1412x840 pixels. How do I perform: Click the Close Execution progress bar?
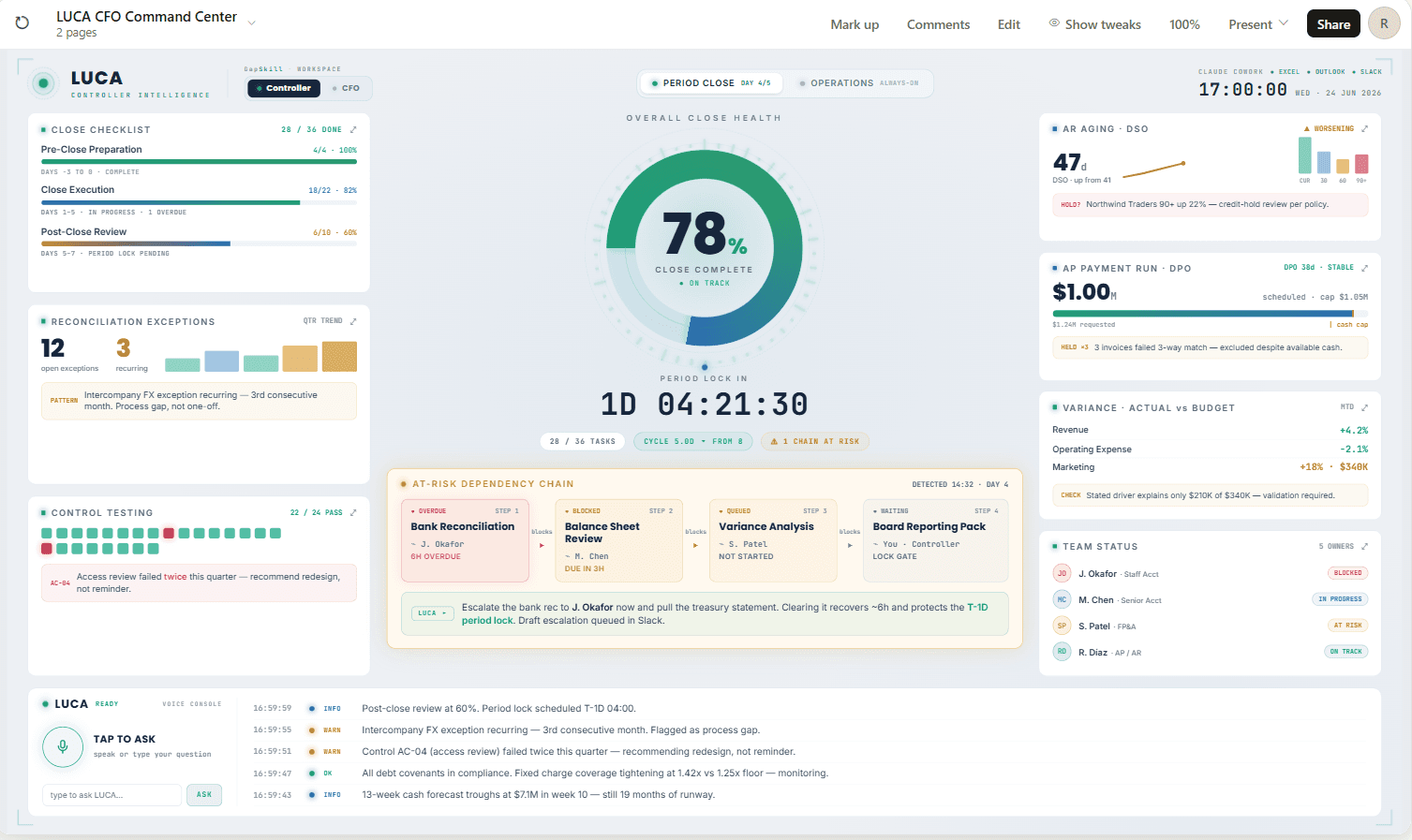click(x=199, y=202)
